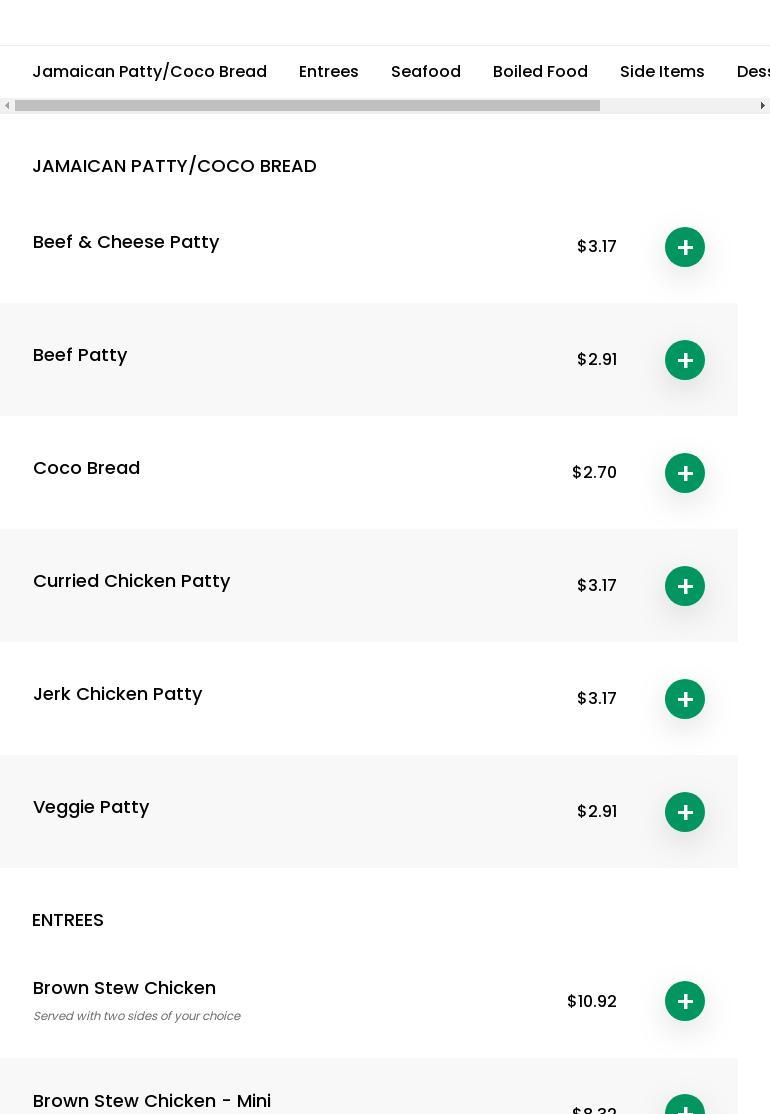770x1114 pixels.
Task: Add Jerk Chicken Patty to order
Action: (x=685, y=699)
